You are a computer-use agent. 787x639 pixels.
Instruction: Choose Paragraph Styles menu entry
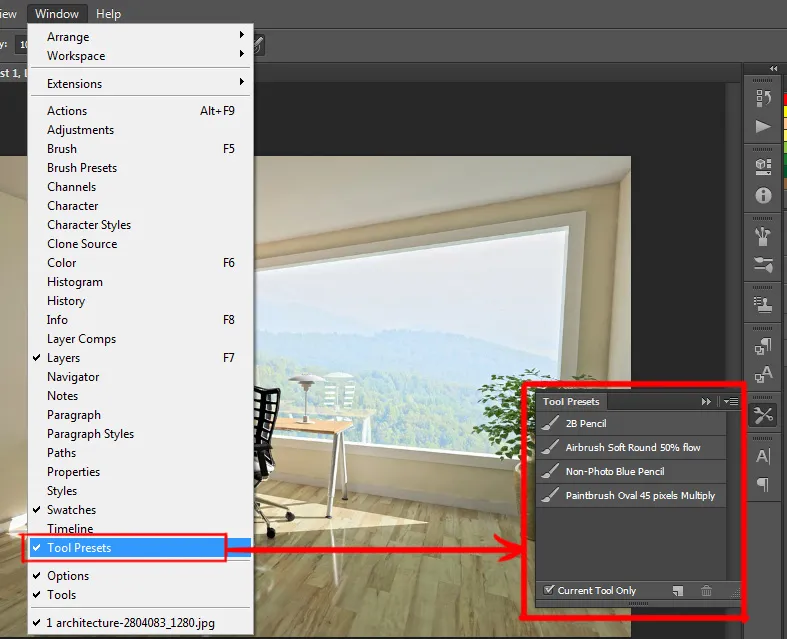click(141, 434)
